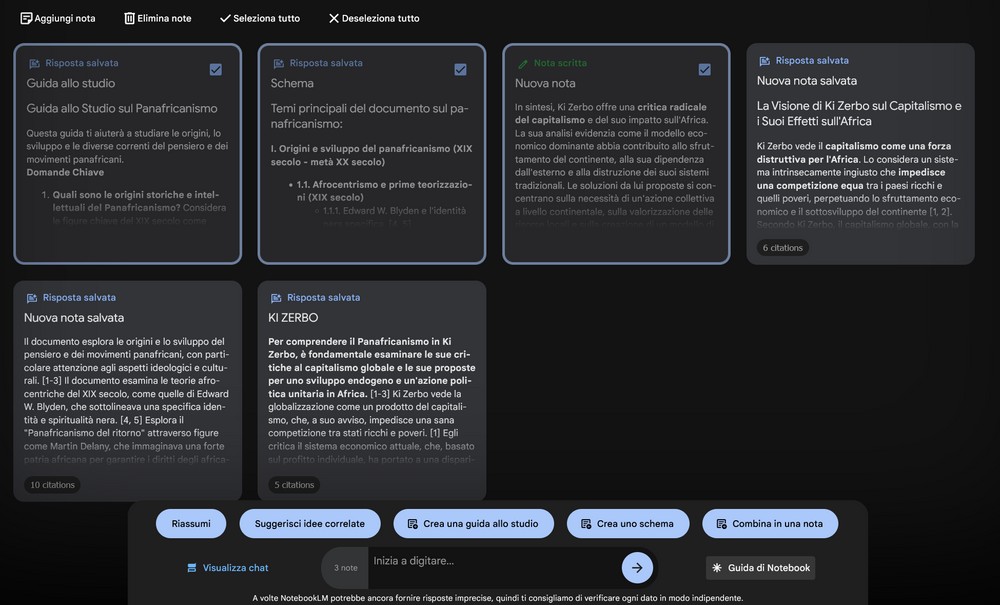Click Suggerisci idee correlate button
The image size is (1000, 605).
click(x=310, y=524)
